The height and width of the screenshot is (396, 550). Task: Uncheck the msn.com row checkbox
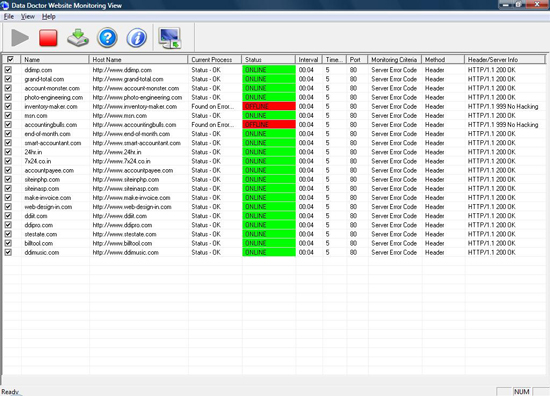8,115
